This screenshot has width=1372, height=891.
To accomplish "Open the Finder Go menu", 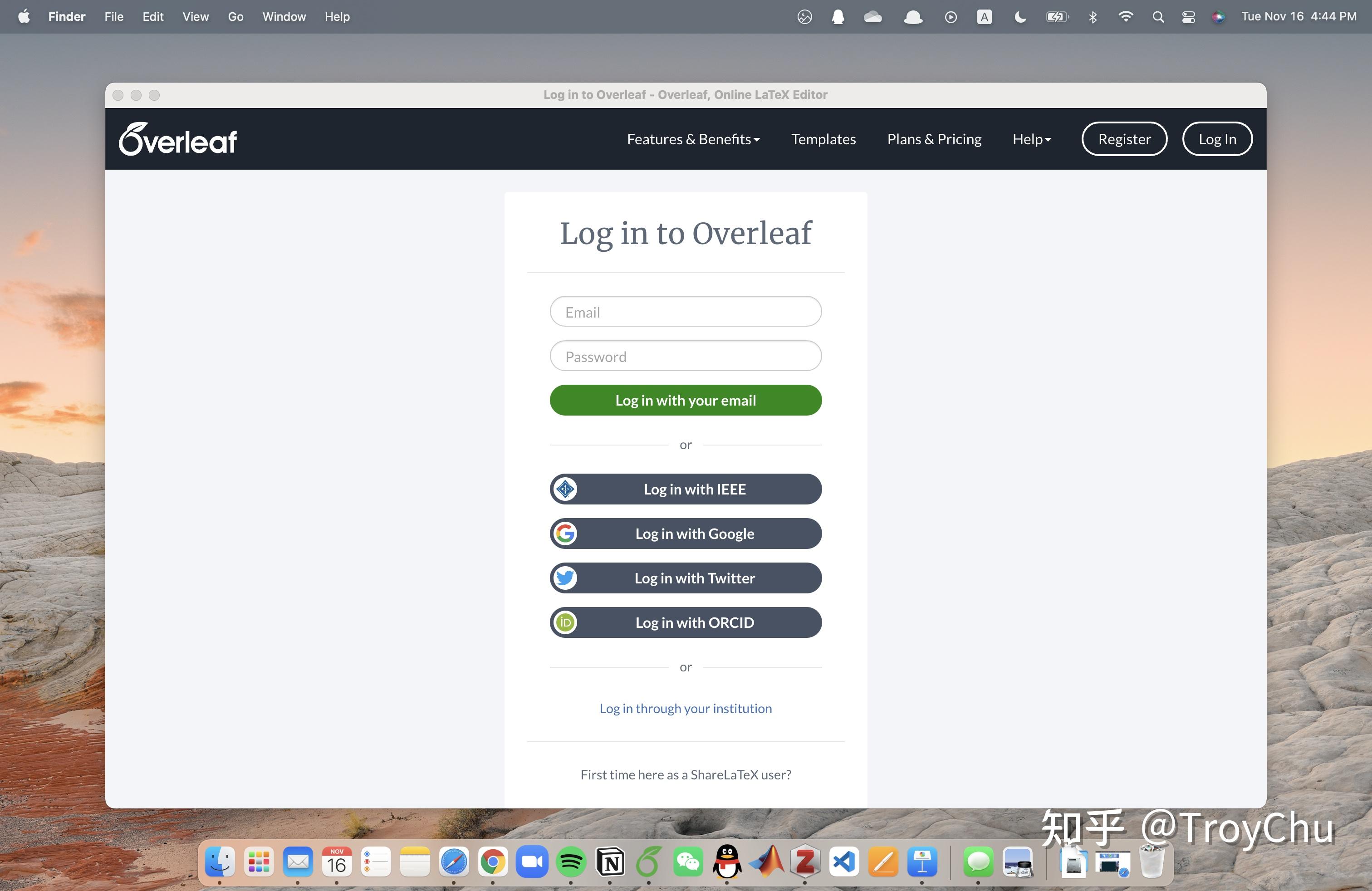I will pyautogui.click(x=235, y=17).
